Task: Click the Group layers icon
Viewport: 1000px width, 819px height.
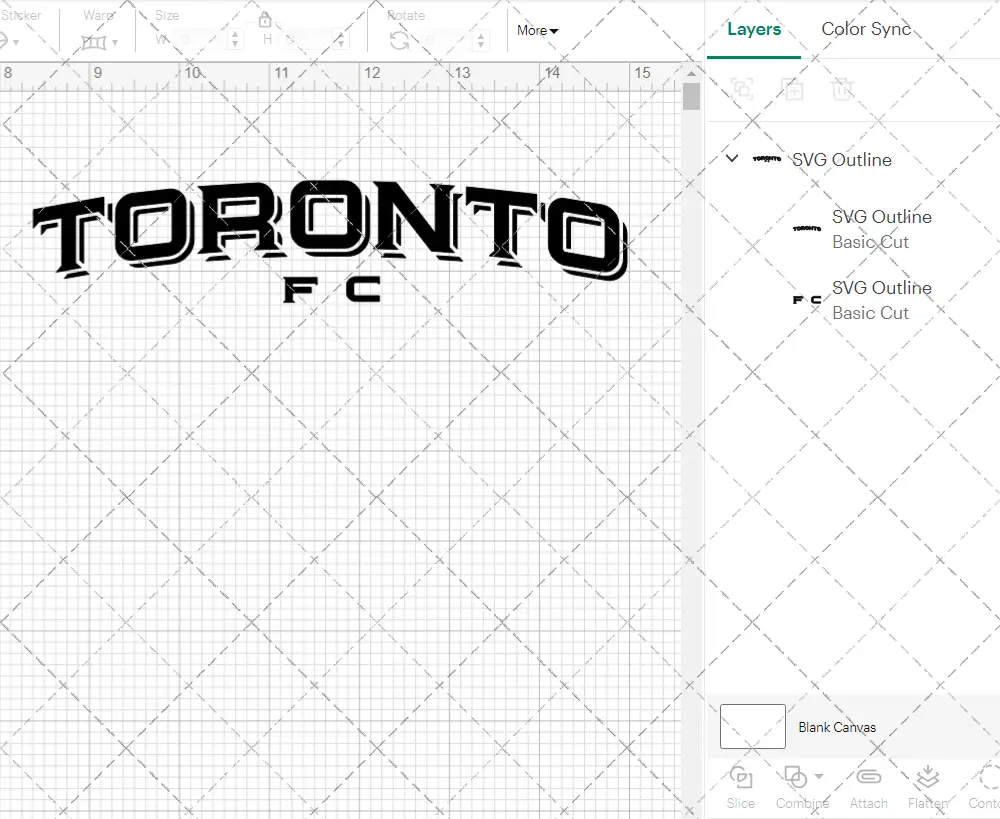Action: pyautogui.click(x=742, y=89)
